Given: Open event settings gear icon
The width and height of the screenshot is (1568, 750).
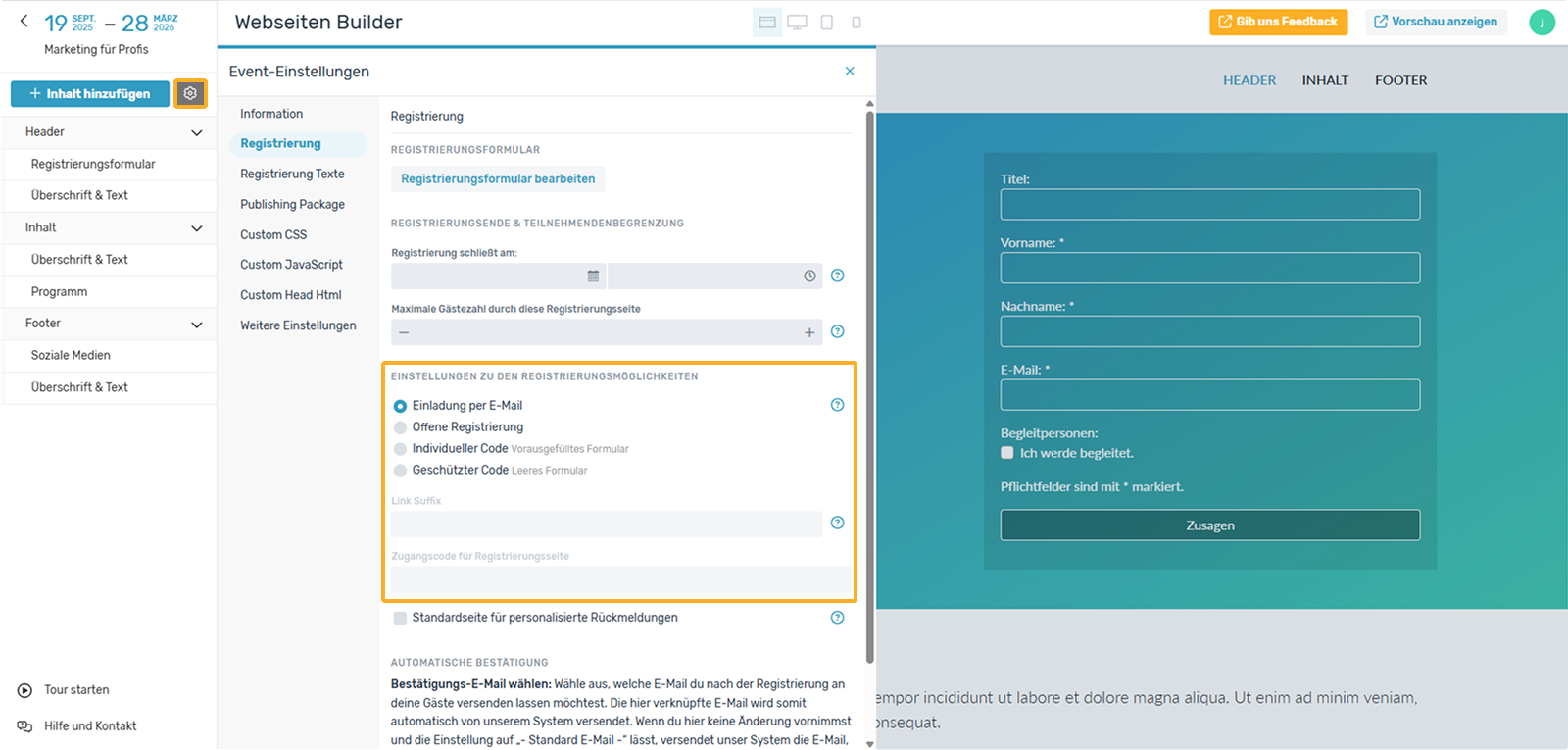Looking at the screenshot, I should click(190, 93).
